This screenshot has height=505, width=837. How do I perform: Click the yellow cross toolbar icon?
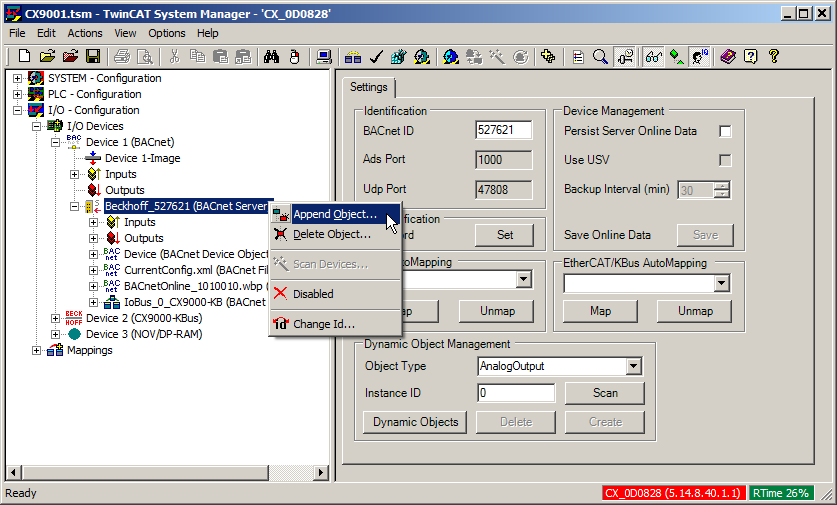[x=548, y=56]
